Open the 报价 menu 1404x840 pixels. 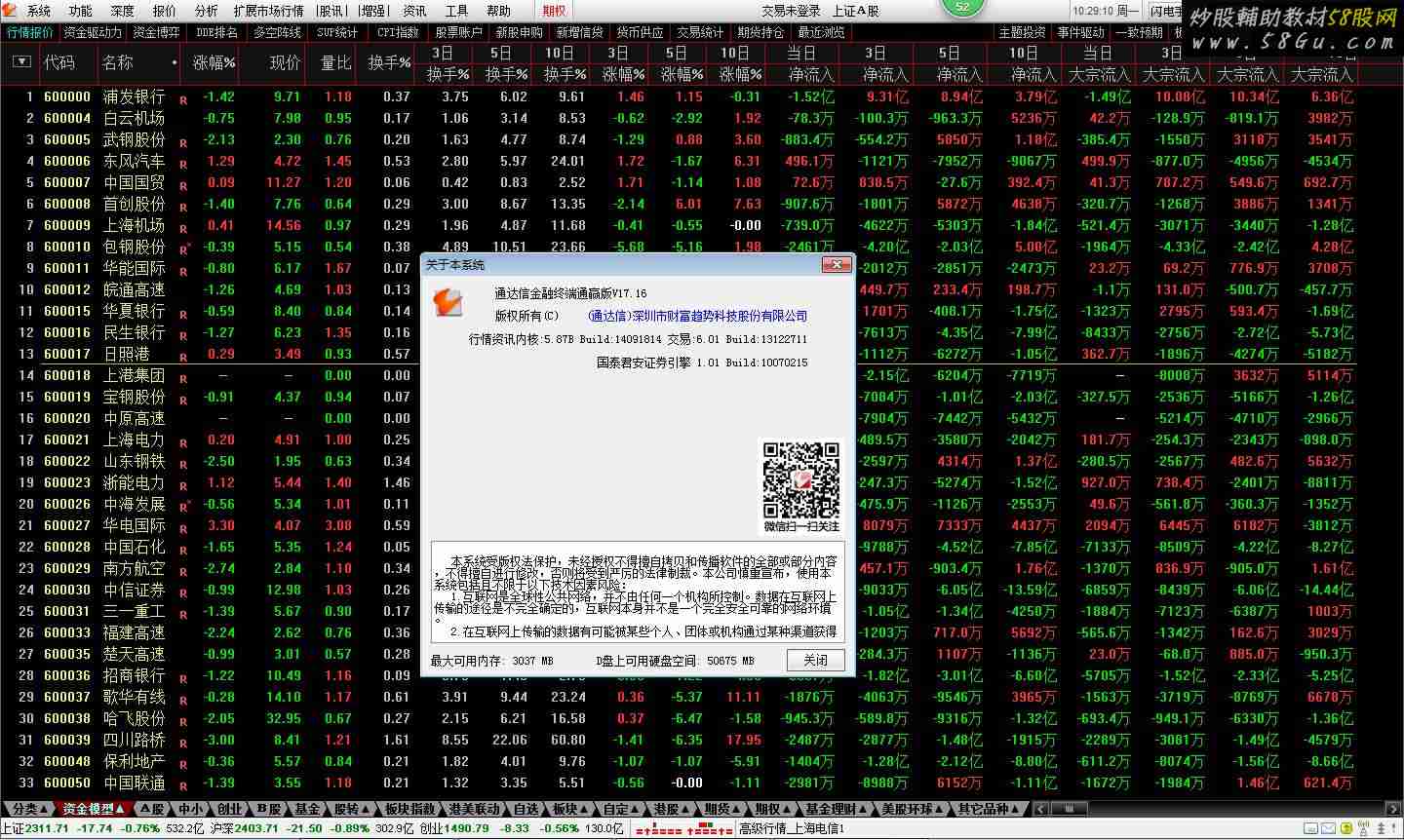[x=165, y=11]
